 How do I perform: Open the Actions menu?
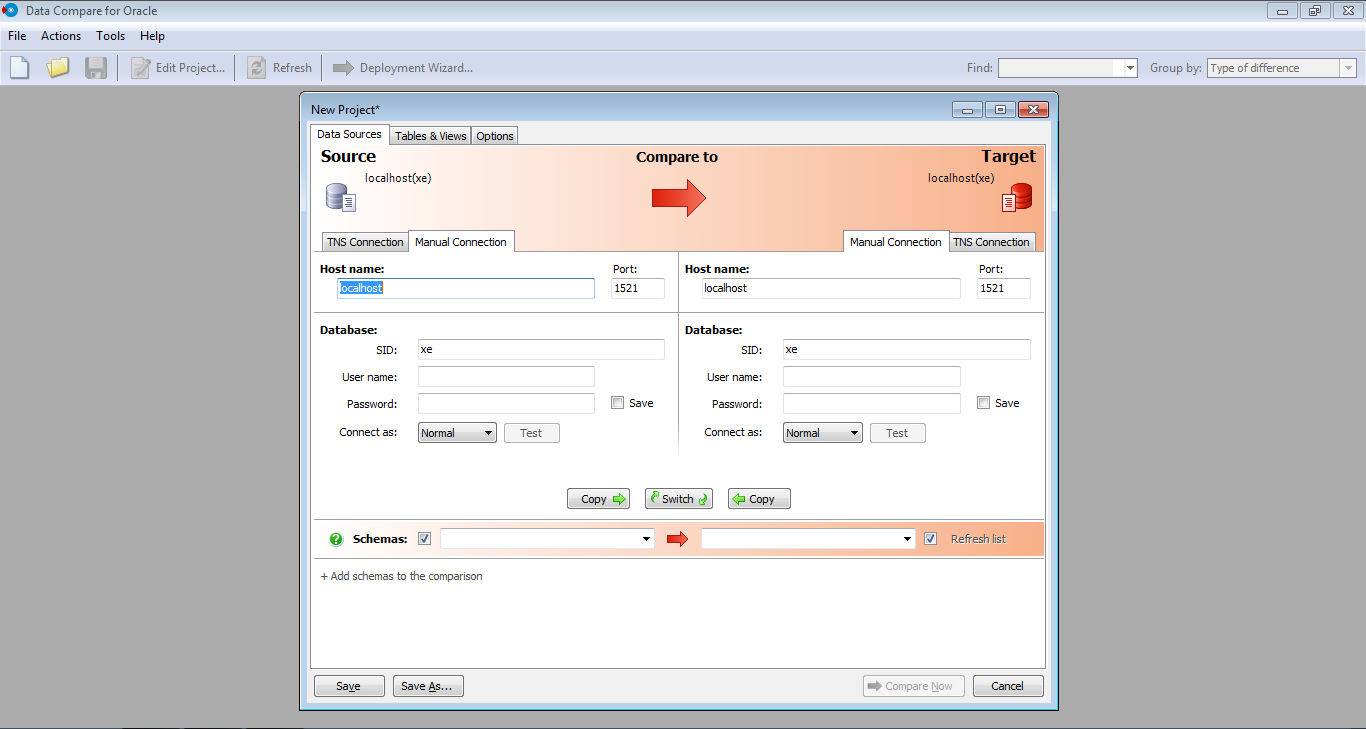click(61, 35)
